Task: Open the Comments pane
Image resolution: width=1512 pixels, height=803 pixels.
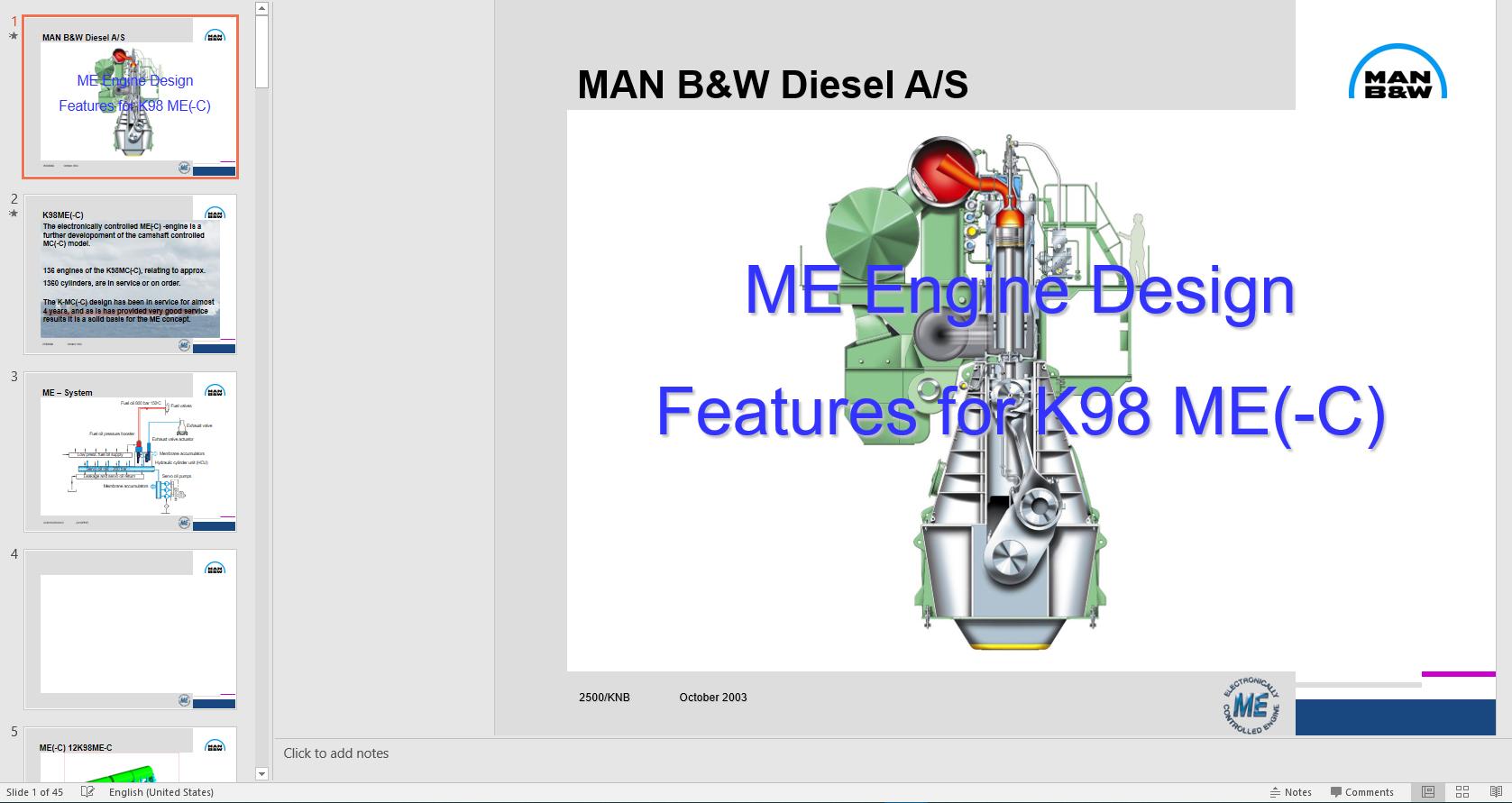Action: click(1361, 792)
